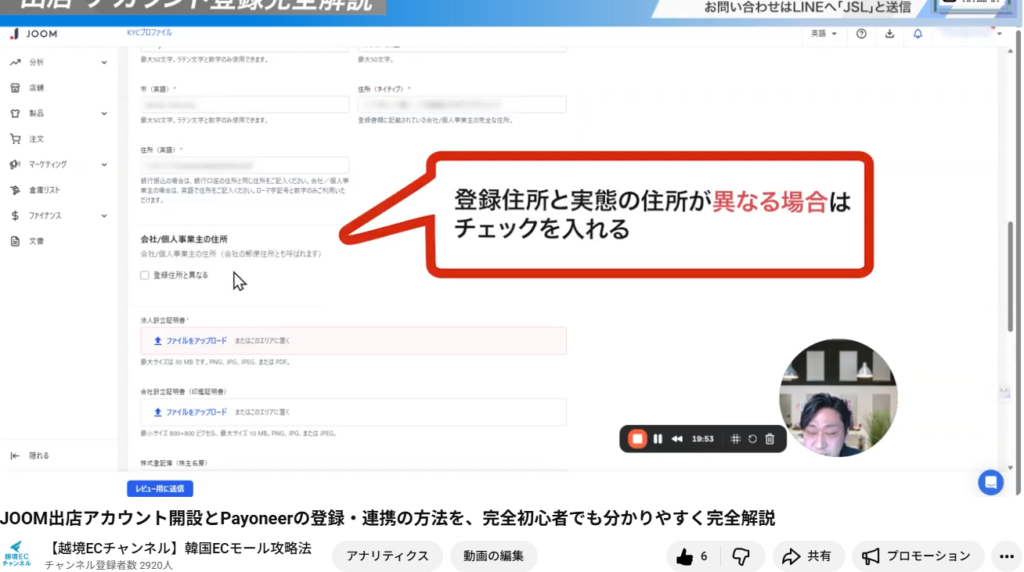Open the 英語 language dropdown
1024x572 pixels.
(x=824, y=34)
